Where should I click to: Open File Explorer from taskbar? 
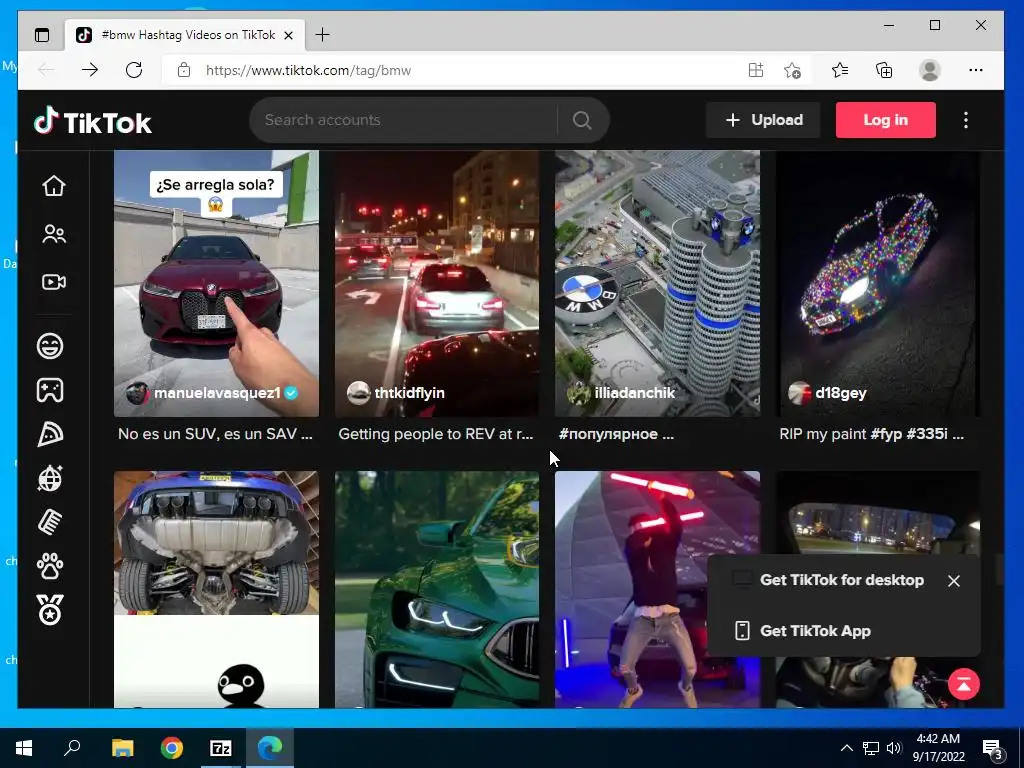[x=122, y=748]
